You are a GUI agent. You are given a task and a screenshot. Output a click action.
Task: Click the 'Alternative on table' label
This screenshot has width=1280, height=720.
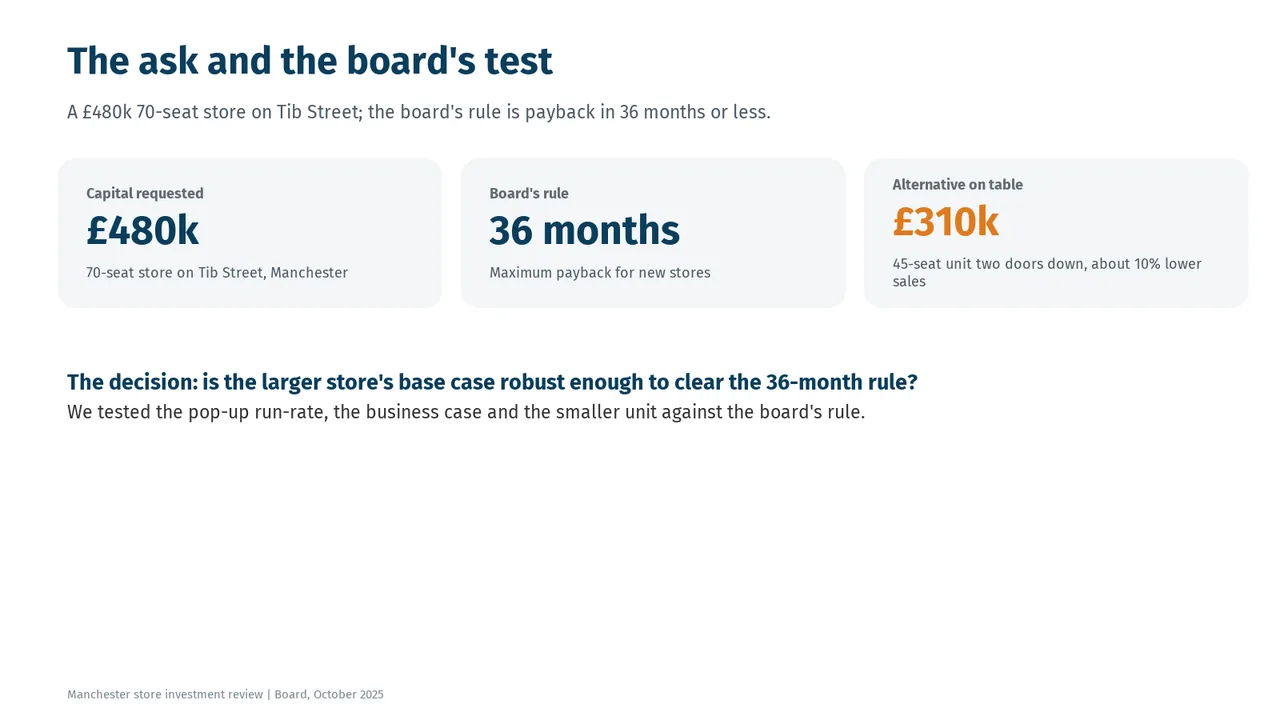[x=958, y=185]
